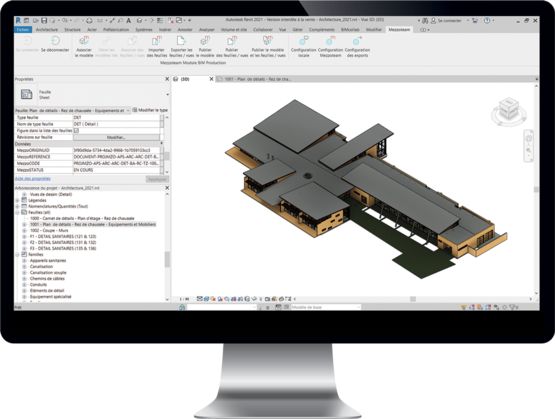This screenshot has height=419, width=555.
Task: Expand the Appareils sanitaires node
Action: 24,260
